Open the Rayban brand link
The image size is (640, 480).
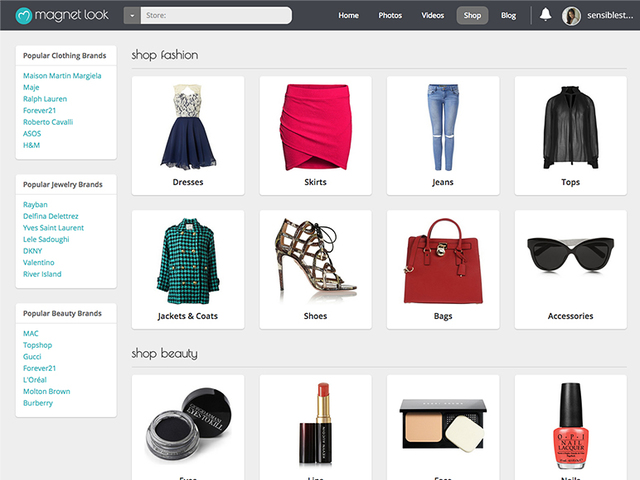(x=35, y=204)
